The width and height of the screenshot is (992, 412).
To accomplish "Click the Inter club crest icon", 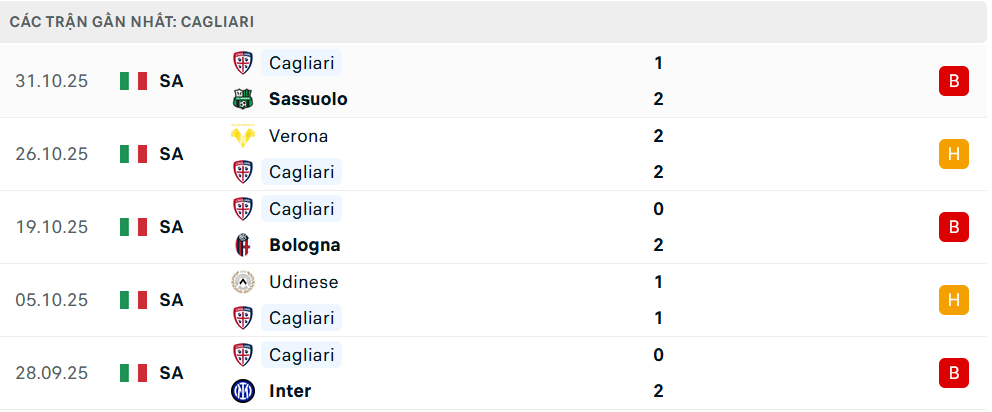I will (x=242, y=391).
